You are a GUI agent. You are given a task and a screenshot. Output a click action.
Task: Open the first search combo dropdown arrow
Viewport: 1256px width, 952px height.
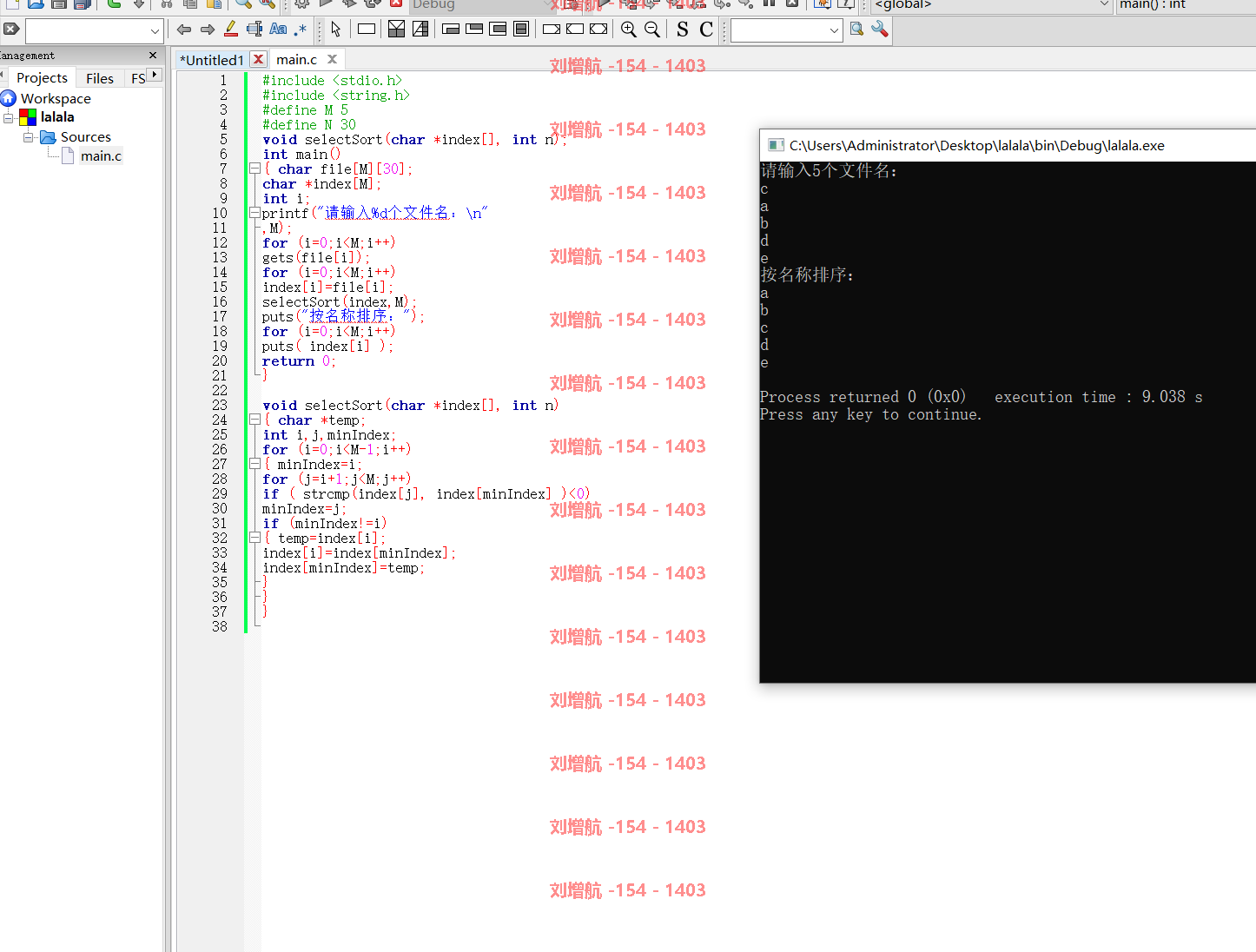[x=155, y=31]
